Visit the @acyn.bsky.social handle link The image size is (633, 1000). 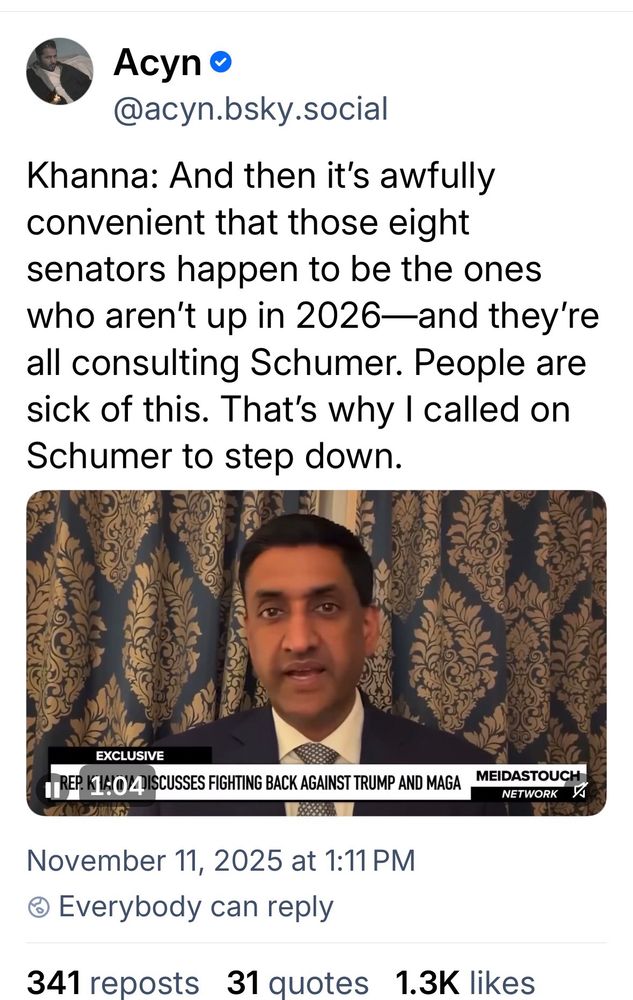click(251, 109)
